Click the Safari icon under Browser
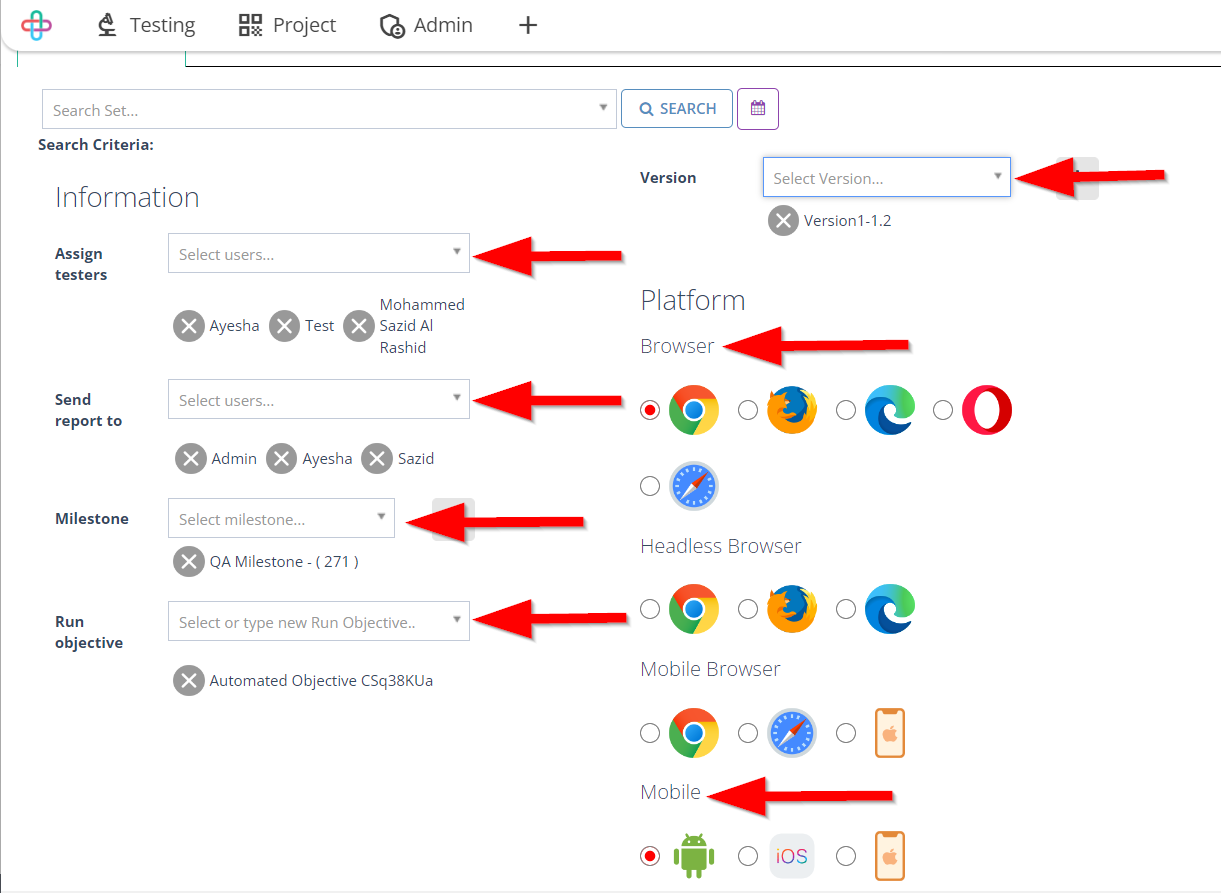Image resolution: width=1221 pixels, height=893 pixels. click(694, 486)
